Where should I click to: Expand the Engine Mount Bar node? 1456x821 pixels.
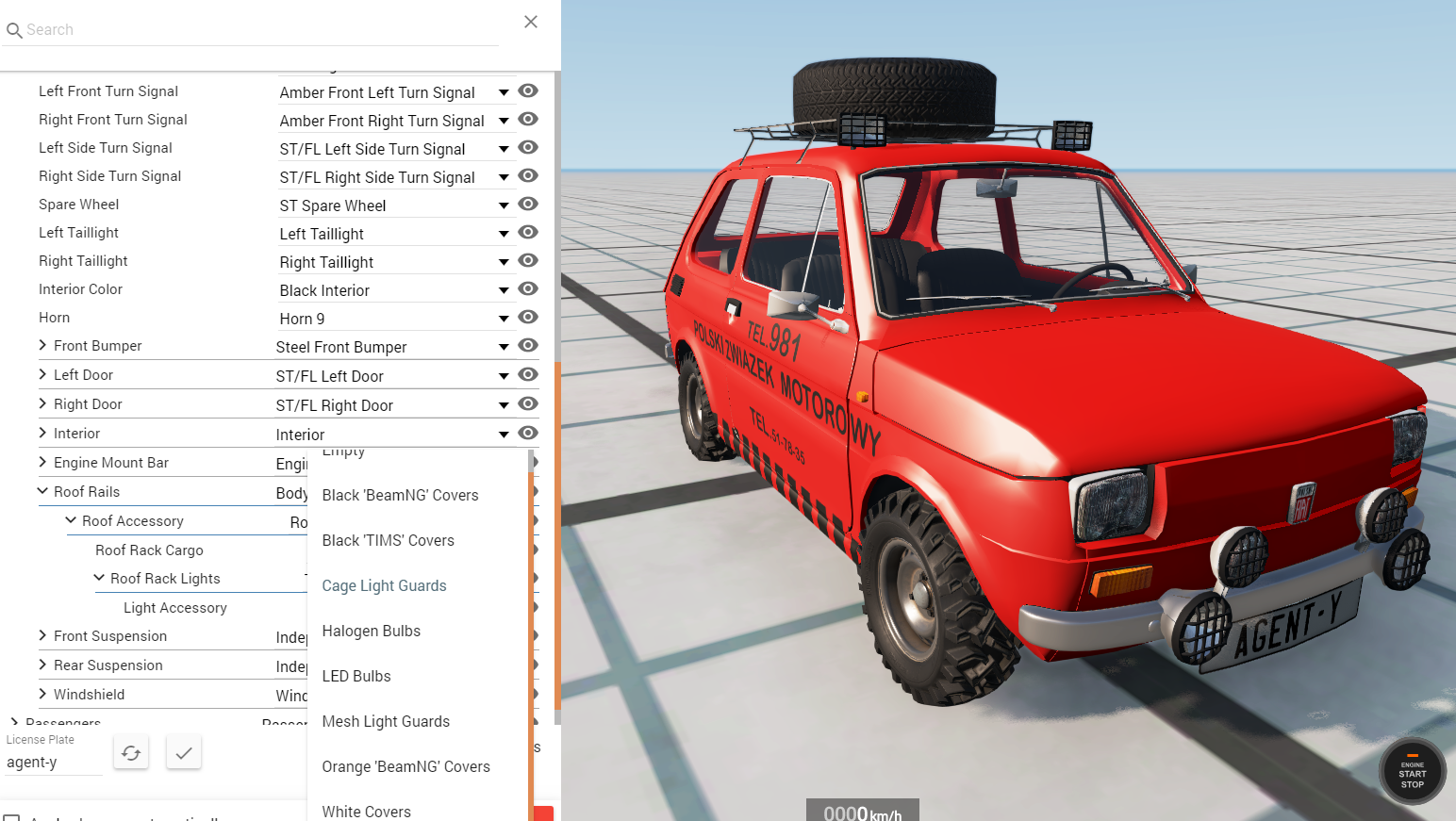(x=42, y=462)
